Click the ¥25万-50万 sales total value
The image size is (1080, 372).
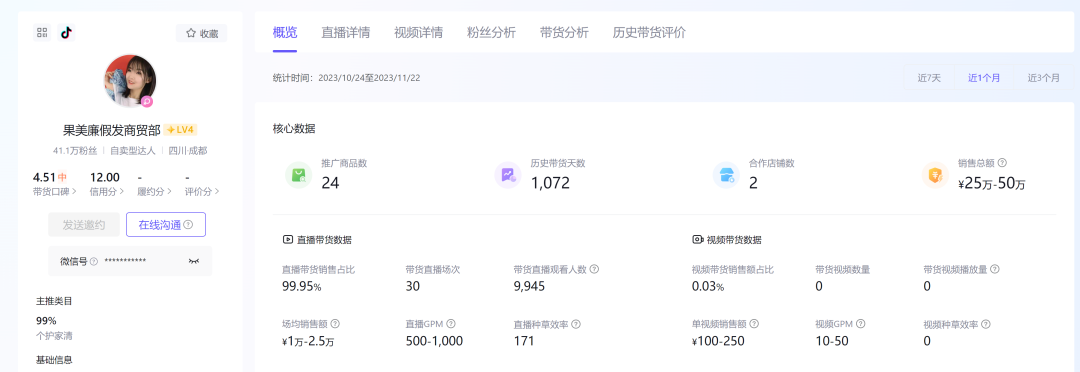click(992, 183)
